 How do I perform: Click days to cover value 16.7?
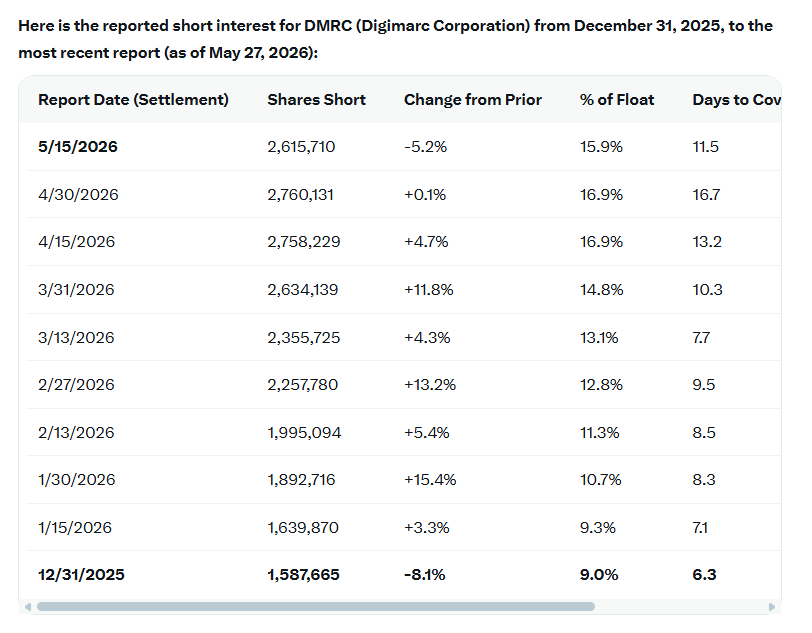706,194
